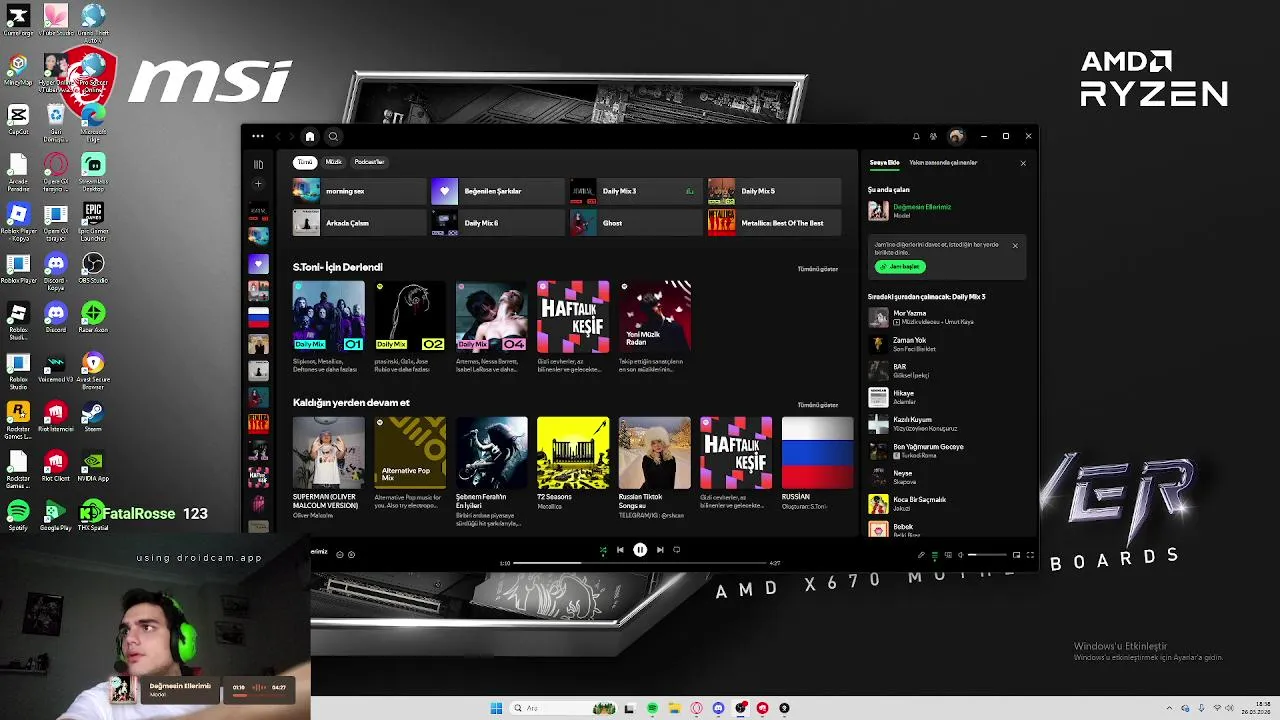Open Spotify from the taskbar
This screenshot has height=720, width=1280.
click(x=652, y=708)
